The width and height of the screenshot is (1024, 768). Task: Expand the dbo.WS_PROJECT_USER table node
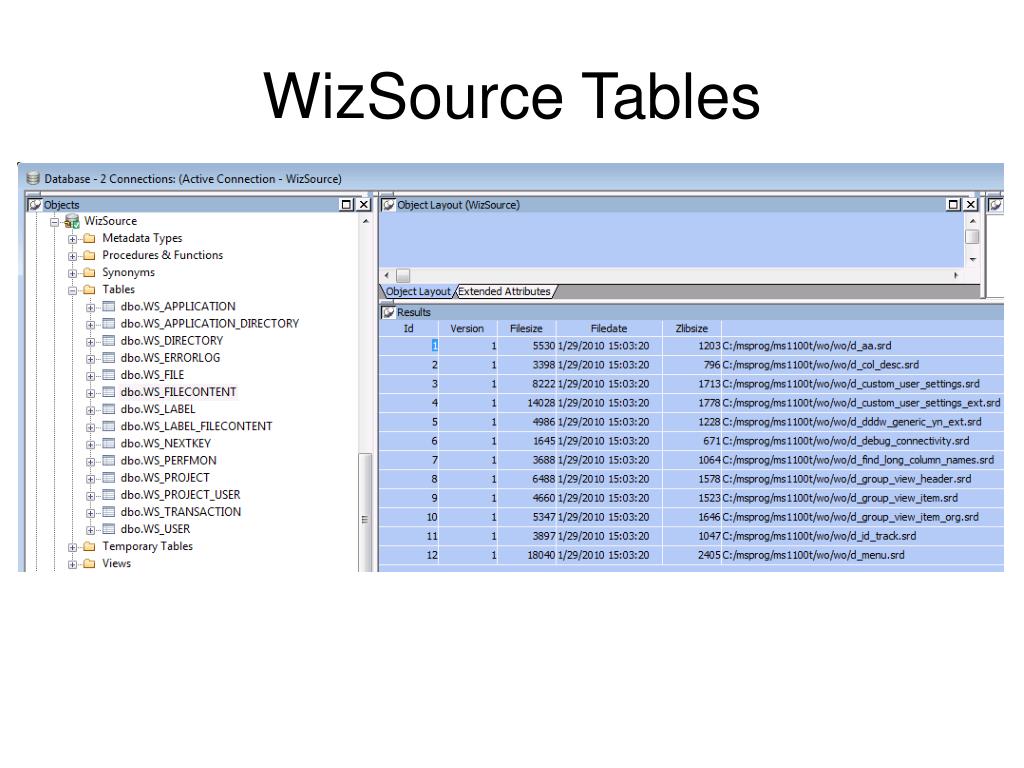(91, 496)
